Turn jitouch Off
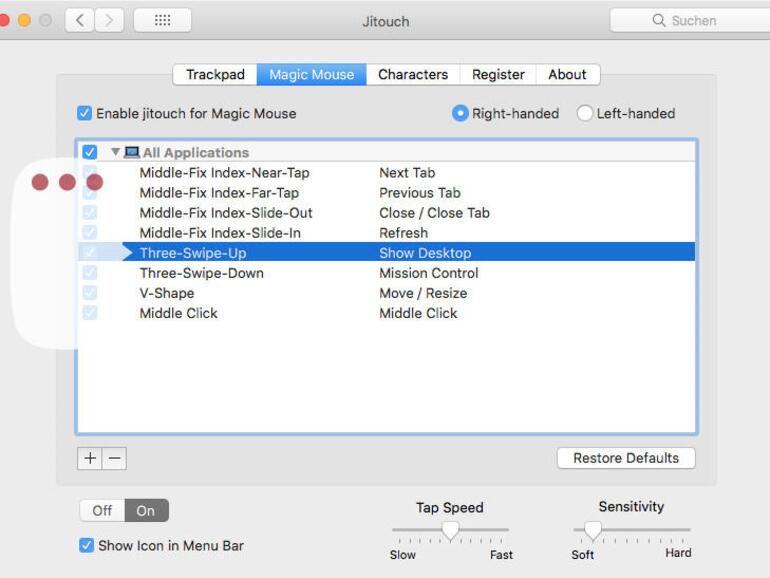 (102, 511)
